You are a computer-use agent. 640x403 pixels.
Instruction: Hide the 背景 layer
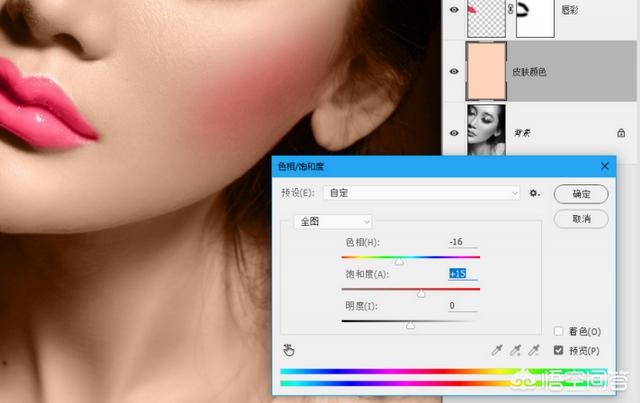[454, 133]
